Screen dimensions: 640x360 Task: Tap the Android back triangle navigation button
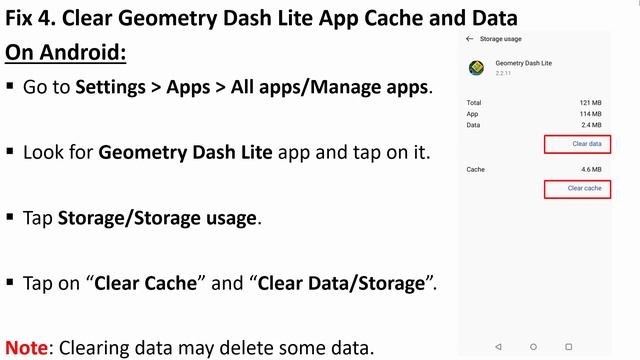(498, 347)
